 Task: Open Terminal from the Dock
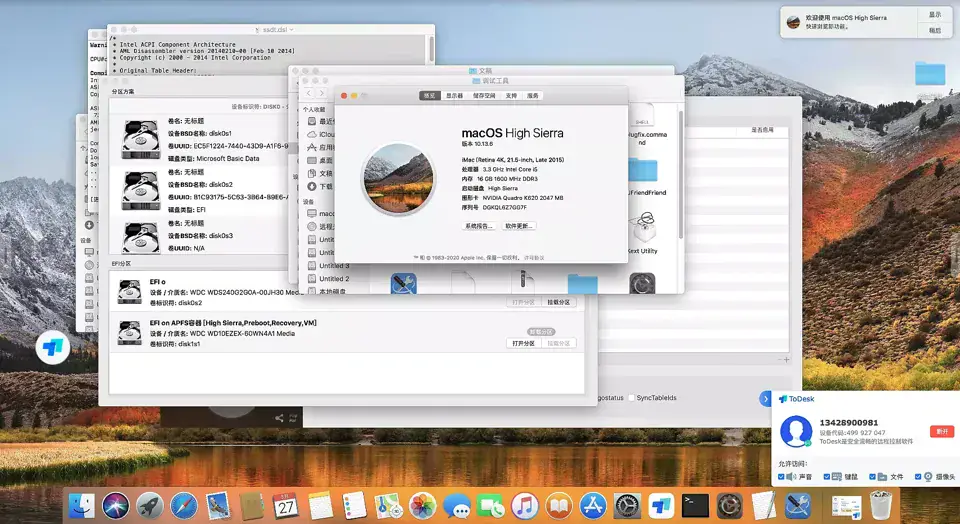coord(696,506)
